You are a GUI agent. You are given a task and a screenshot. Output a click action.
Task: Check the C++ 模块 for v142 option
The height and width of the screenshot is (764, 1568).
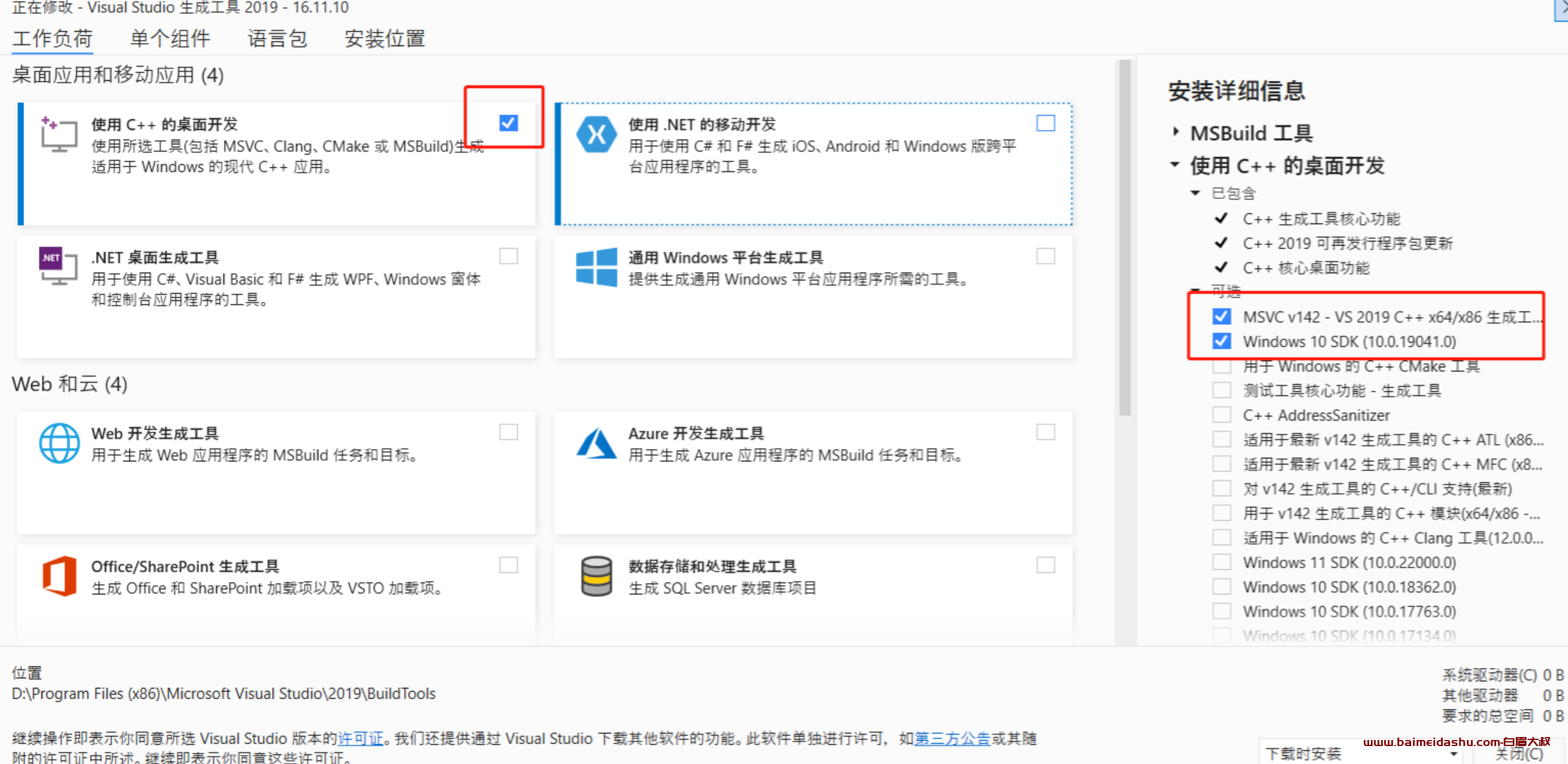point(1221,513)
